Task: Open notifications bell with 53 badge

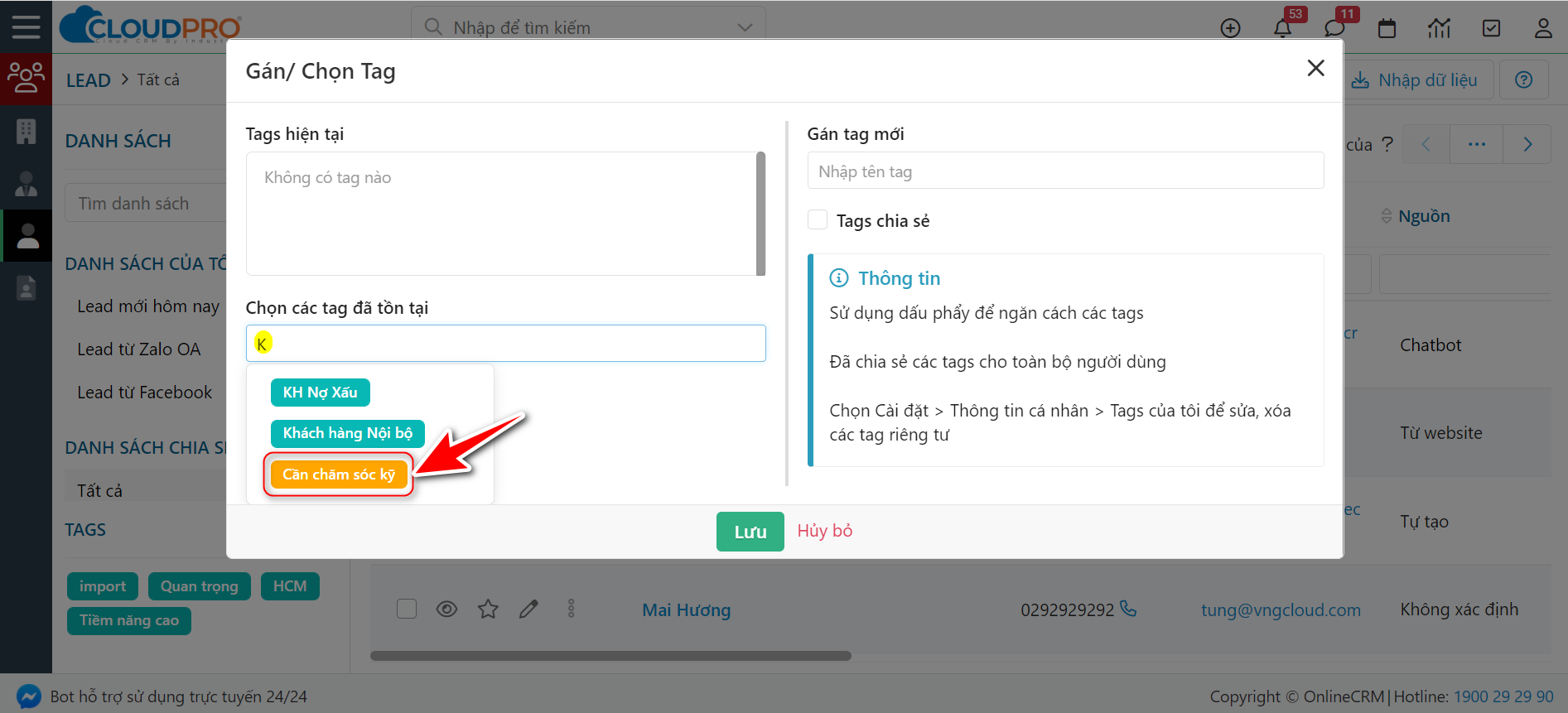Action: tap(1282, 28)
